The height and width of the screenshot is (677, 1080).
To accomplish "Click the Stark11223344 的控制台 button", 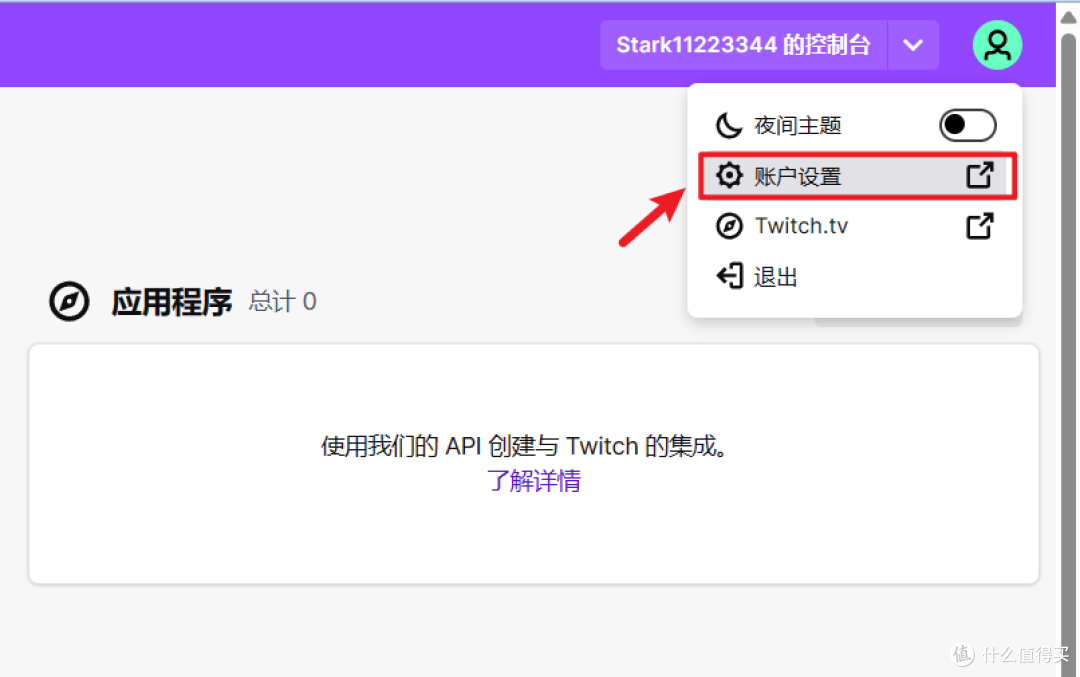I will click(743, 45).
